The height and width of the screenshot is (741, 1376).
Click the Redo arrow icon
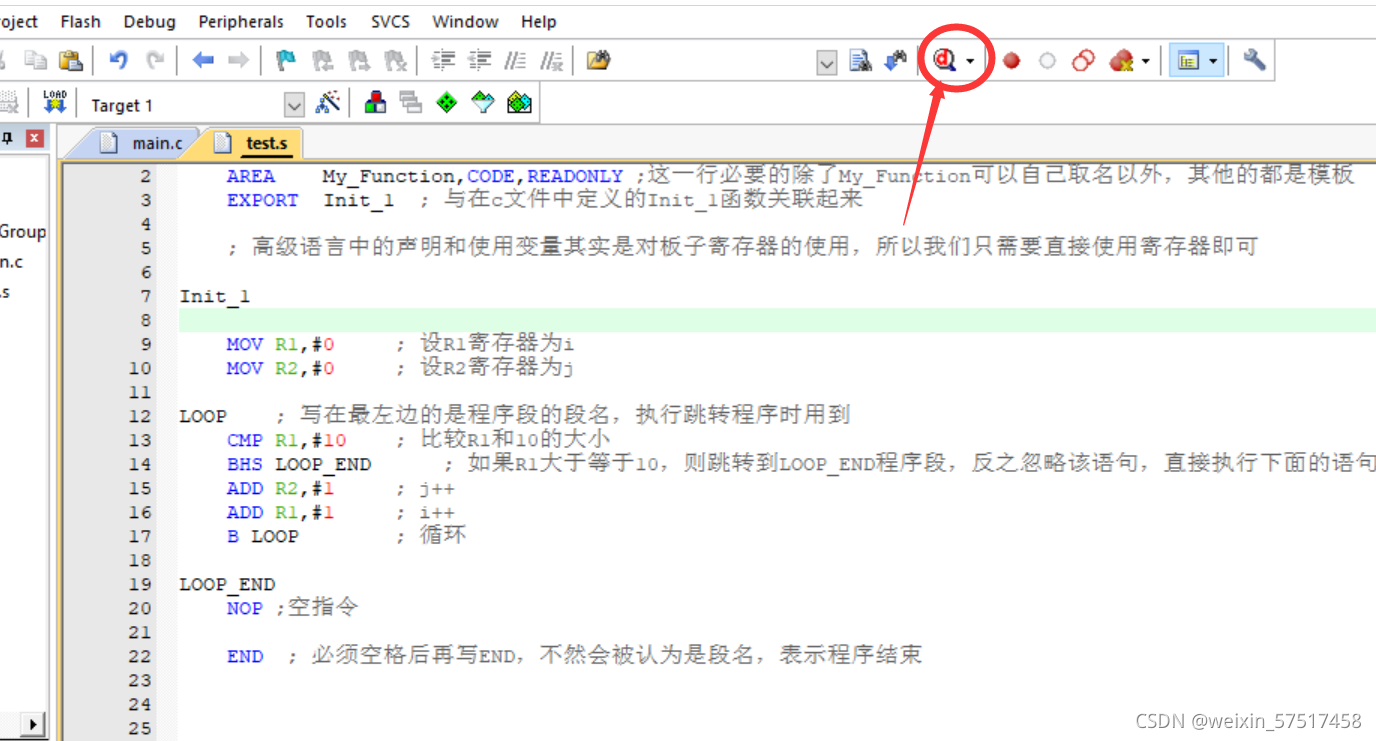154,61
